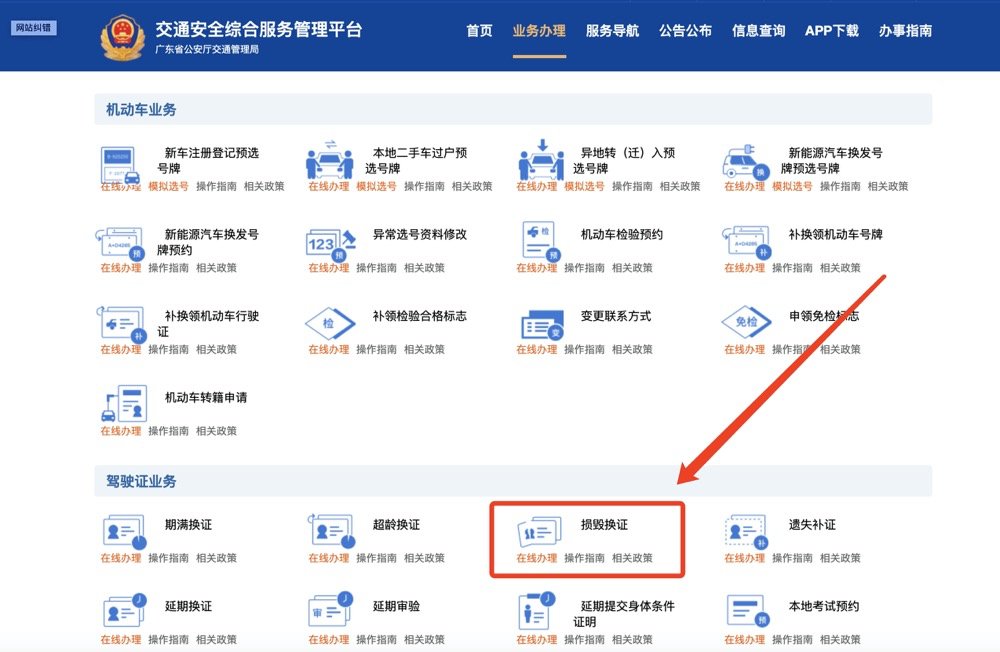Image resolution: width=1000 pixels, height=652 pixels.
Task: Open the 办事指南 nav tab
Action: tap(906, 31)
